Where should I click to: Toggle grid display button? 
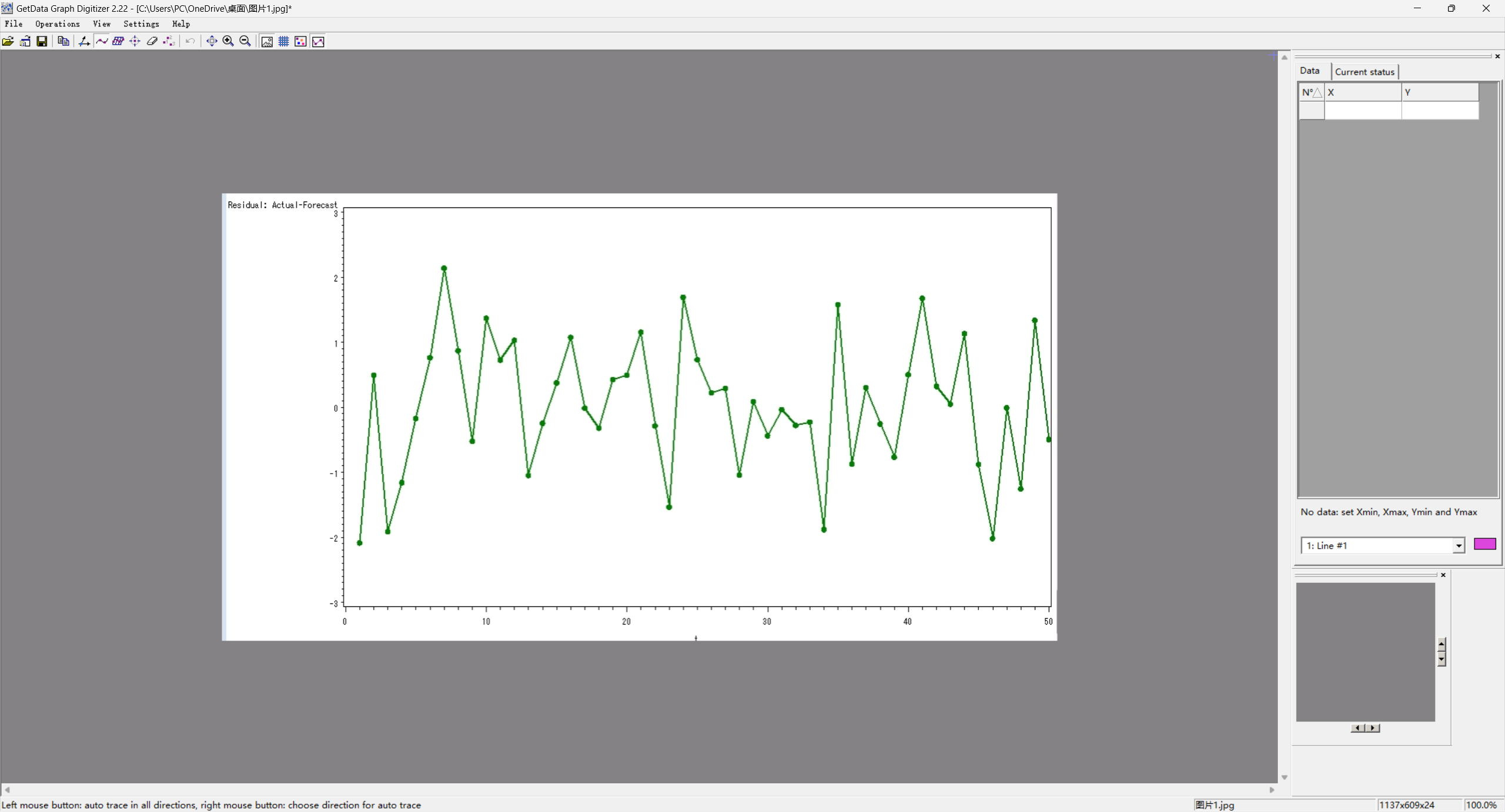click(x=283, y=41)
